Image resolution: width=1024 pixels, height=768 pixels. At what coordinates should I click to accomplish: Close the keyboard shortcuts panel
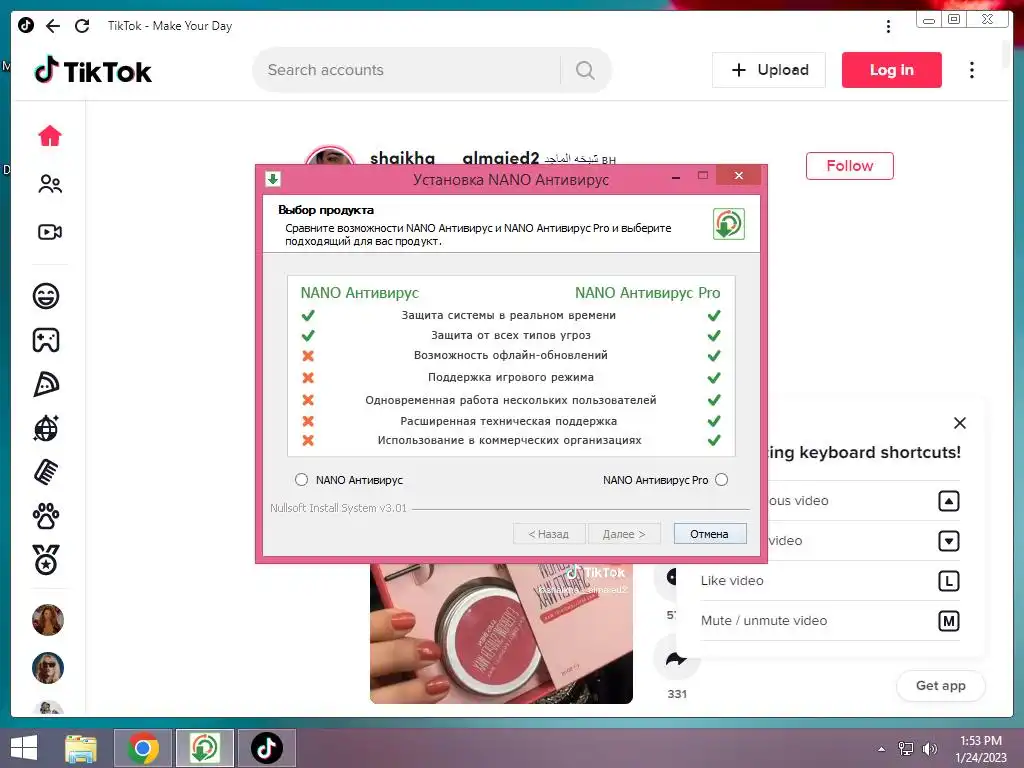click(959, 423)
